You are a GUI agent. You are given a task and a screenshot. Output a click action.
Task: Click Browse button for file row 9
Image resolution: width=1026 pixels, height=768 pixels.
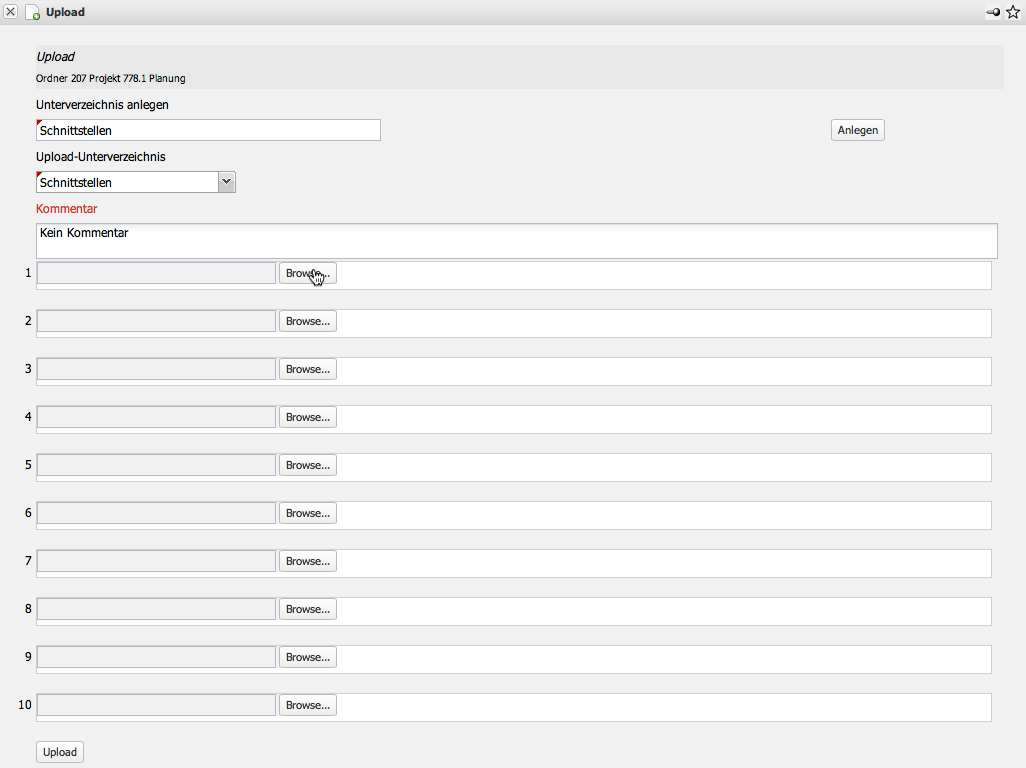click(307, 657)
